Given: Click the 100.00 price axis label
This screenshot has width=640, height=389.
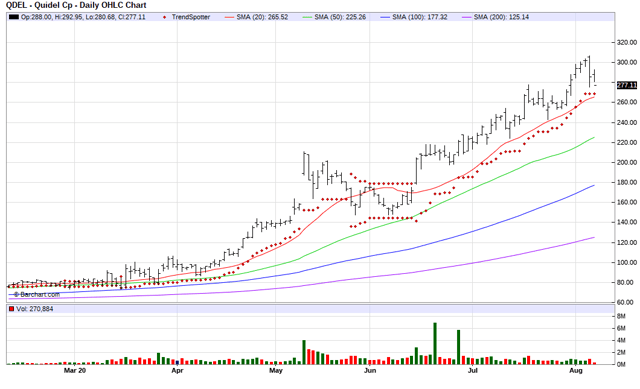Looking at the screenshot, I should pos(627,262).
